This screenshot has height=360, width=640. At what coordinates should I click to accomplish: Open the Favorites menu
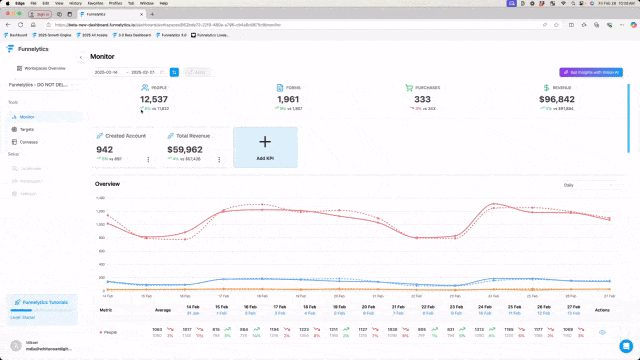point(95,3)
